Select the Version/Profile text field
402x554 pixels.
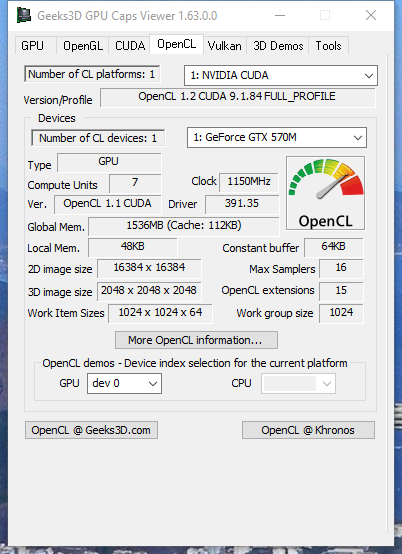(x=237, y=97)
